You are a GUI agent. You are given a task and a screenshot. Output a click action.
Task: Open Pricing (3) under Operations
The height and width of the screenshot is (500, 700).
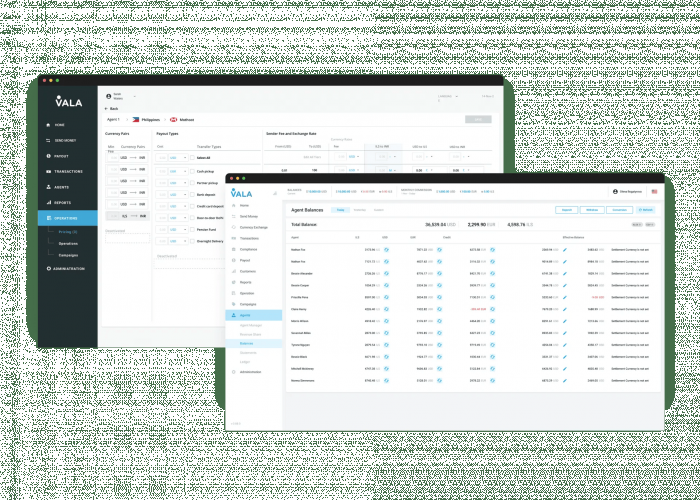pos(68,232)
